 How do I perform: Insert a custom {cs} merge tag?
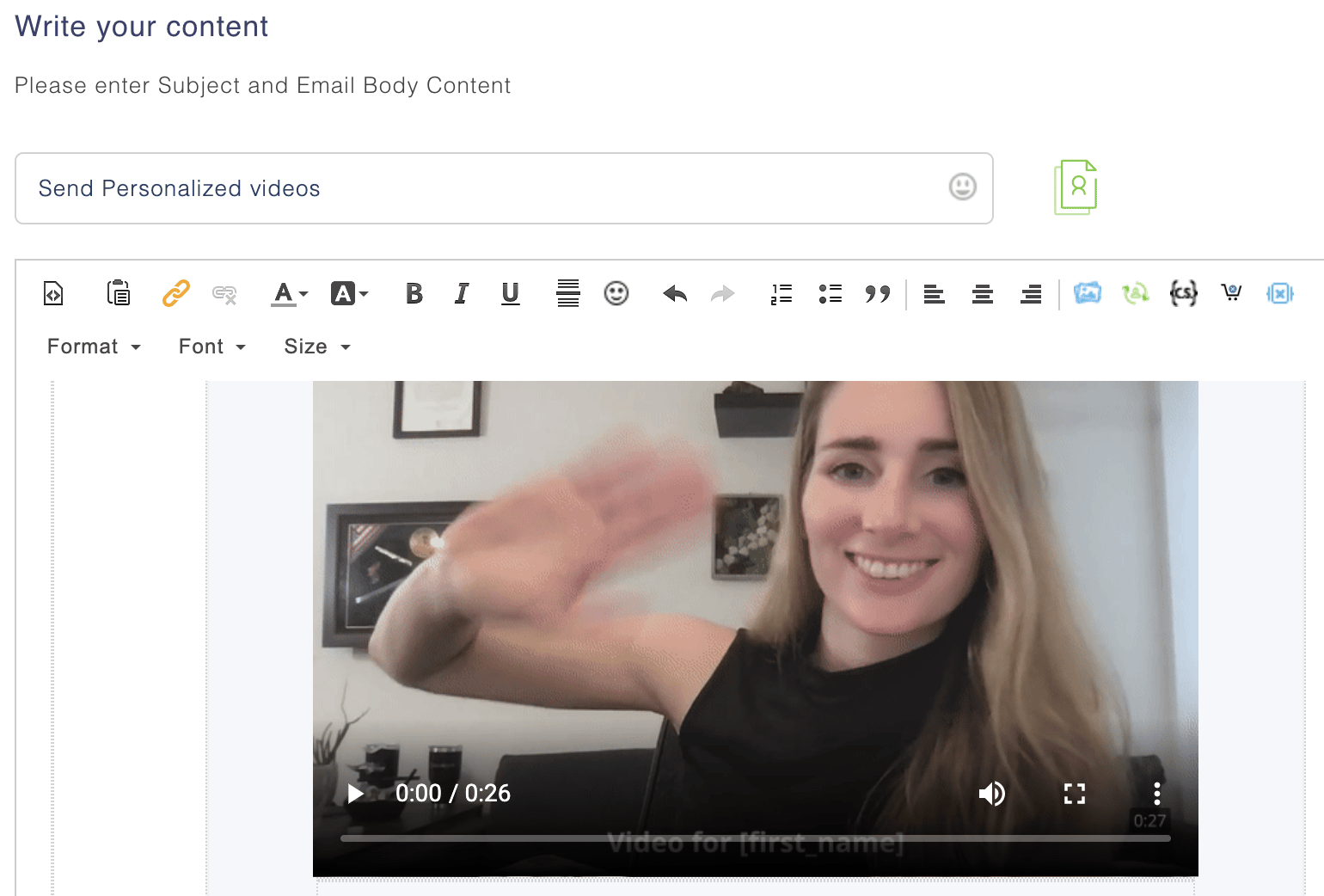tap(1184, 293)
